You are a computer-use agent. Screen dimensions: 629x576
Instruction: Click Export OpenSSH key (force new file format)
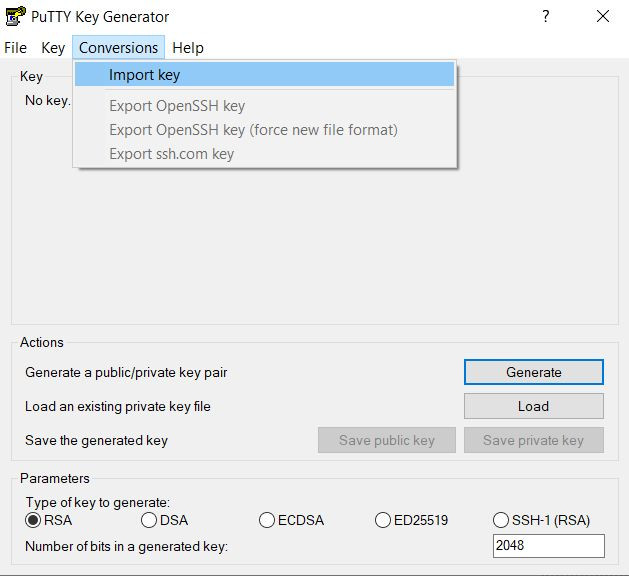pos(264,130)
